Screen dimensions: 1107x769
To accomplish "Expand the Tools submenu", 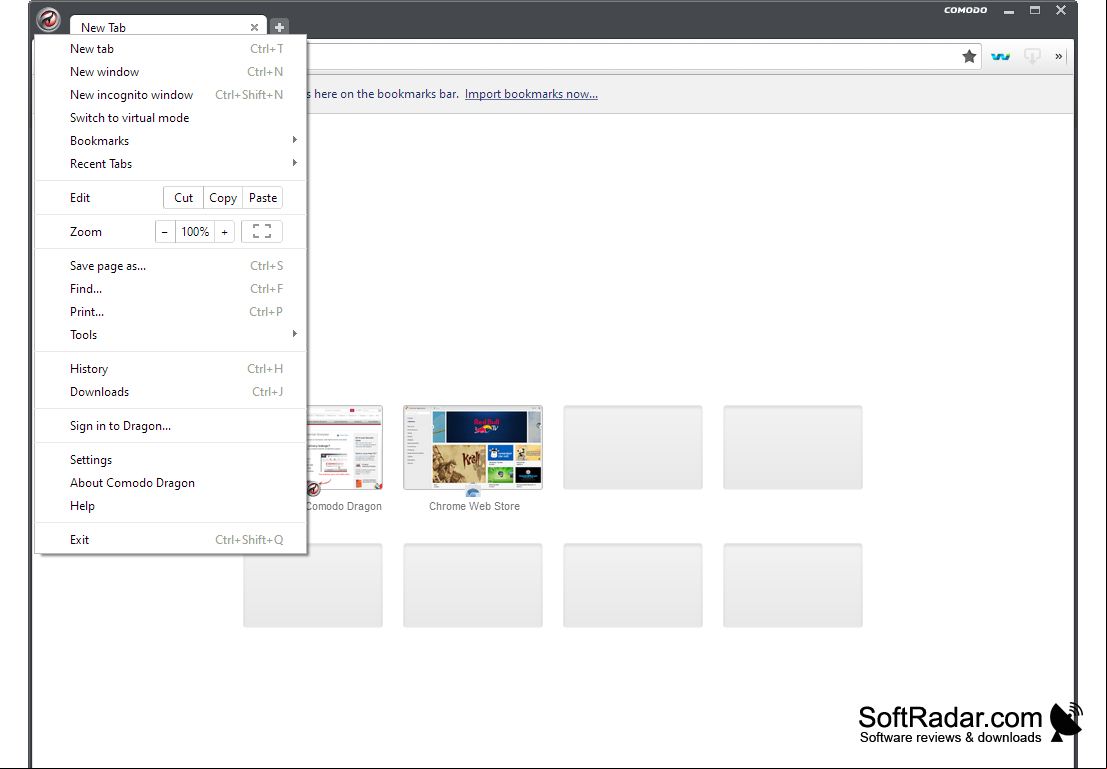I will coord(171,335).
